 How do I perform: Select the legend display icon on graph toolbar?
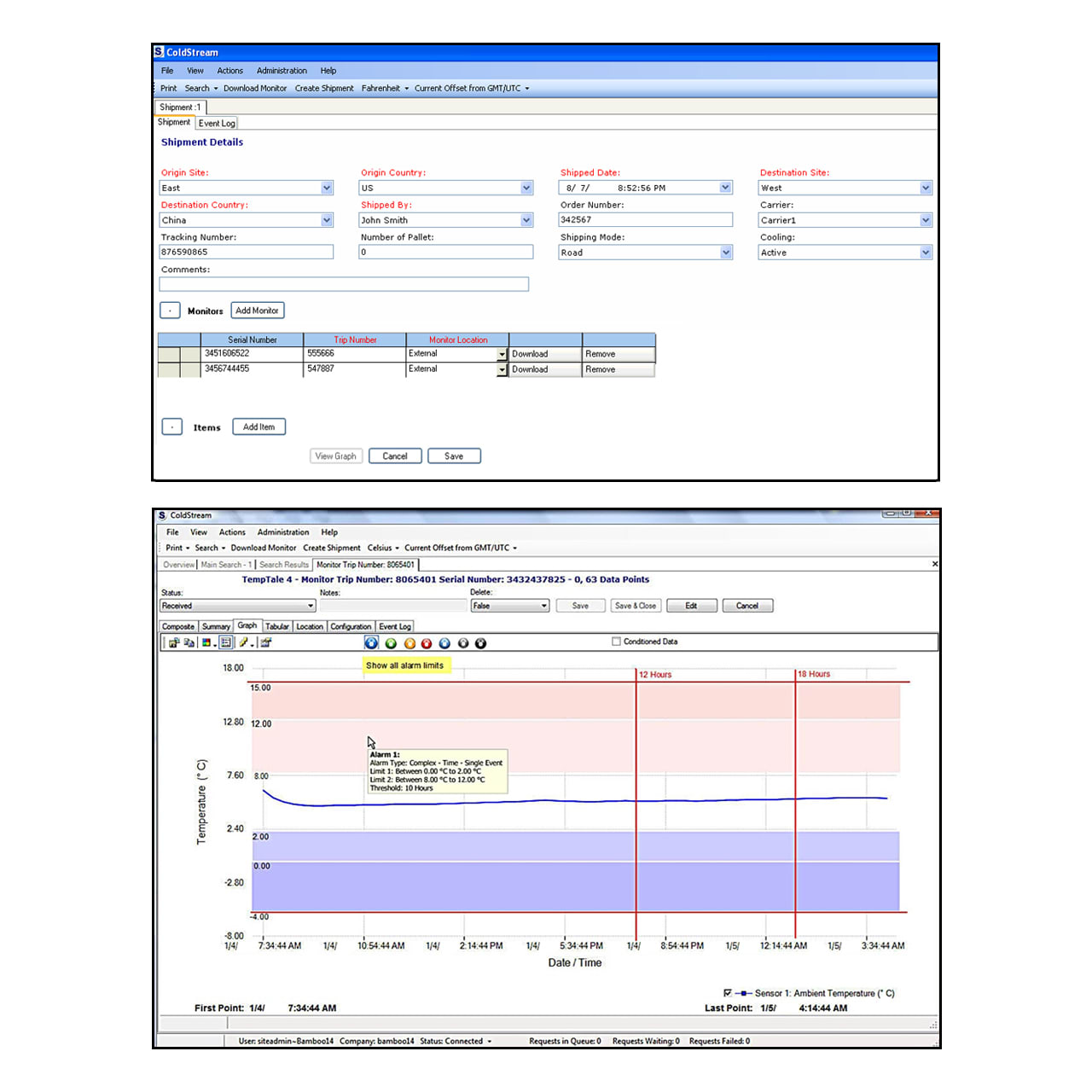point(226,643)
